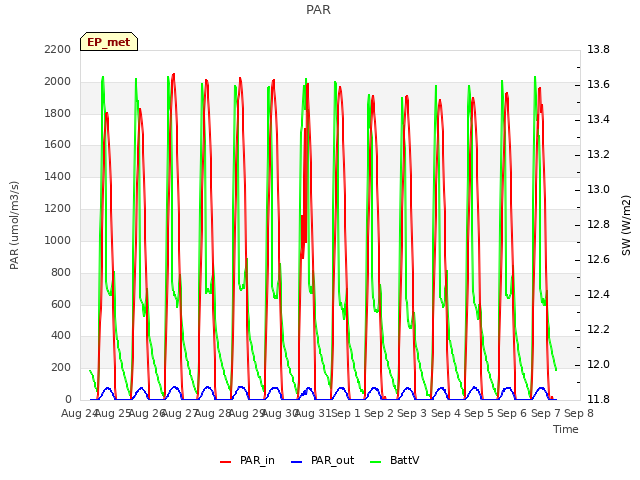
Task: Click the 11.8 right axis value
Action: click(x=598, y=399)
